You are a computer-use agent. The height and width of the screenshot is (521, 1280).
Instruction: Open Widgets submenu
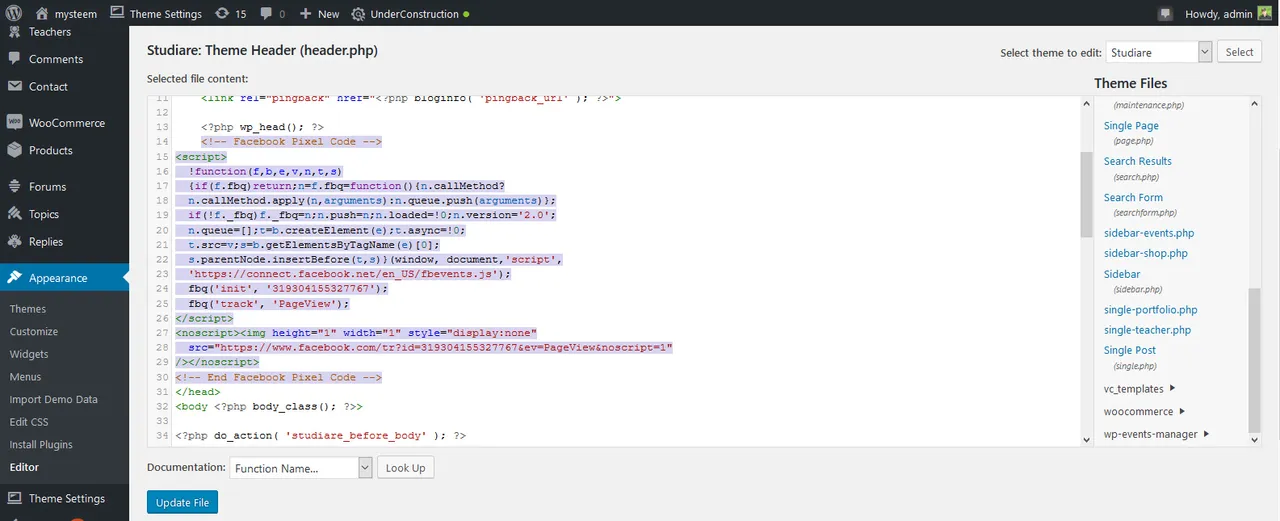click(29, 354)
